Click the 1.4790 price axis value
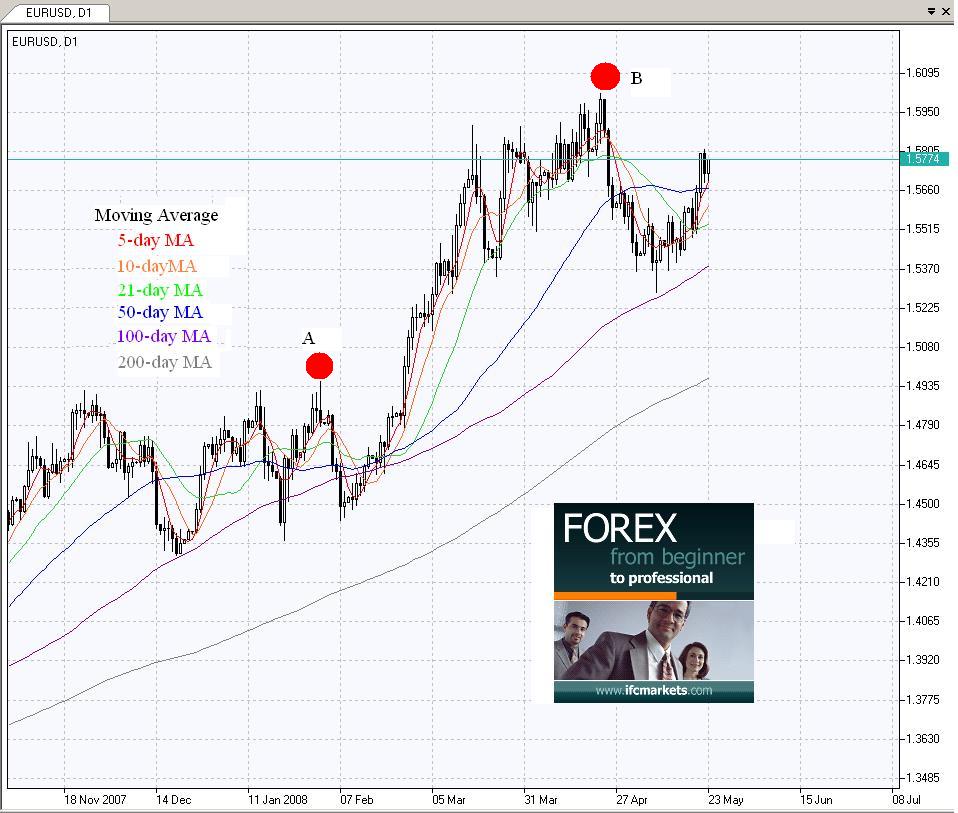Image resolution: width=958 pixels, height=813 pixels. (x=923, y=425)
